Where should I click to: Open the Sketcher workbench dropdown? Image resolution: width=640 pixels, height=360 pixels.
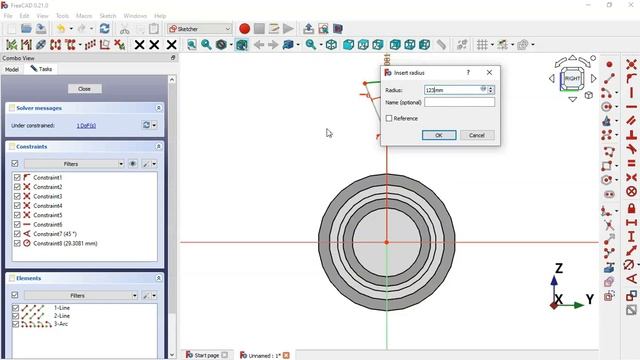pyautogui.click(x=200, y=29)
